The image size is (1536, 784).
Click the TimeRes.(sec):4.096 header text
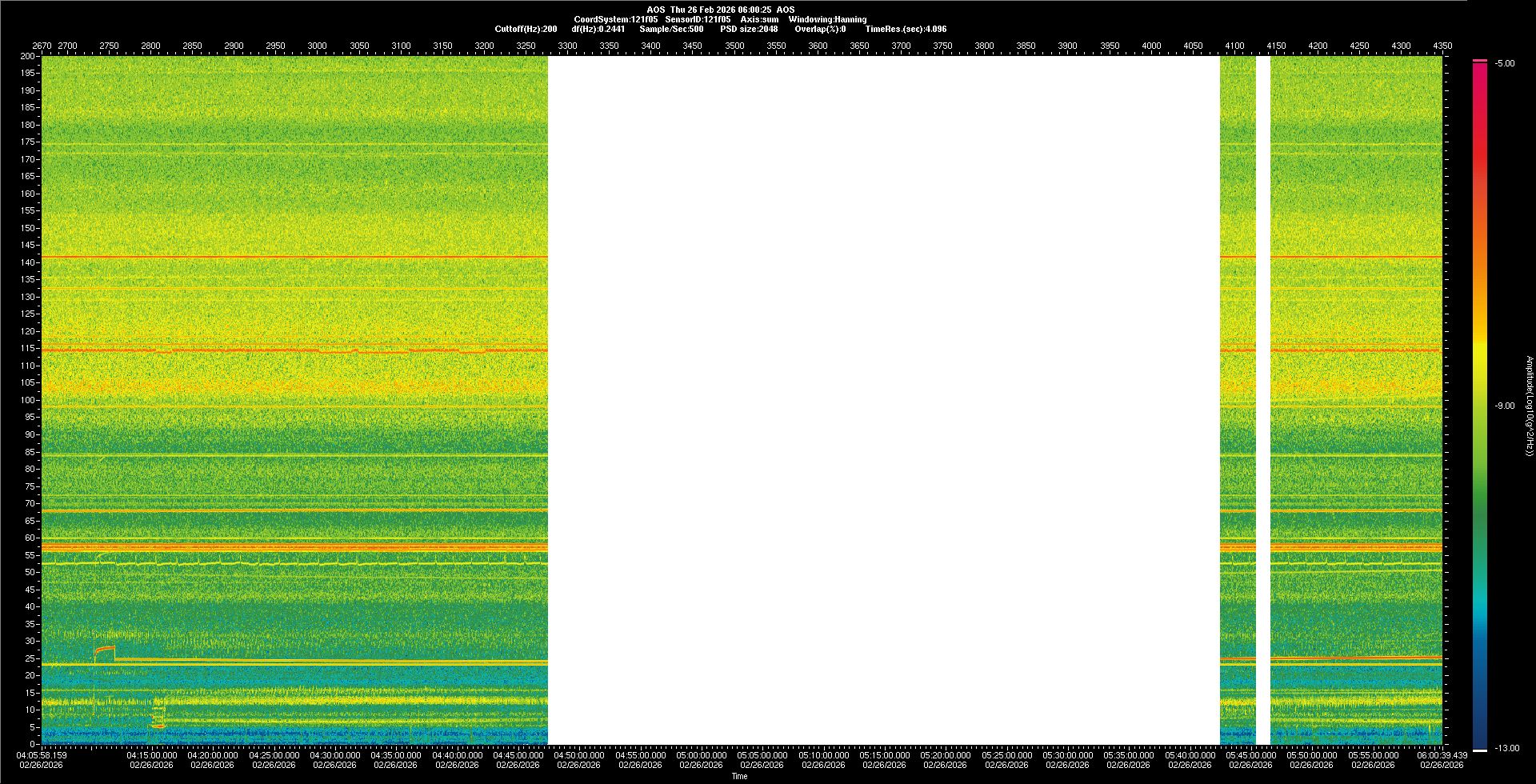tap(906, 29)
